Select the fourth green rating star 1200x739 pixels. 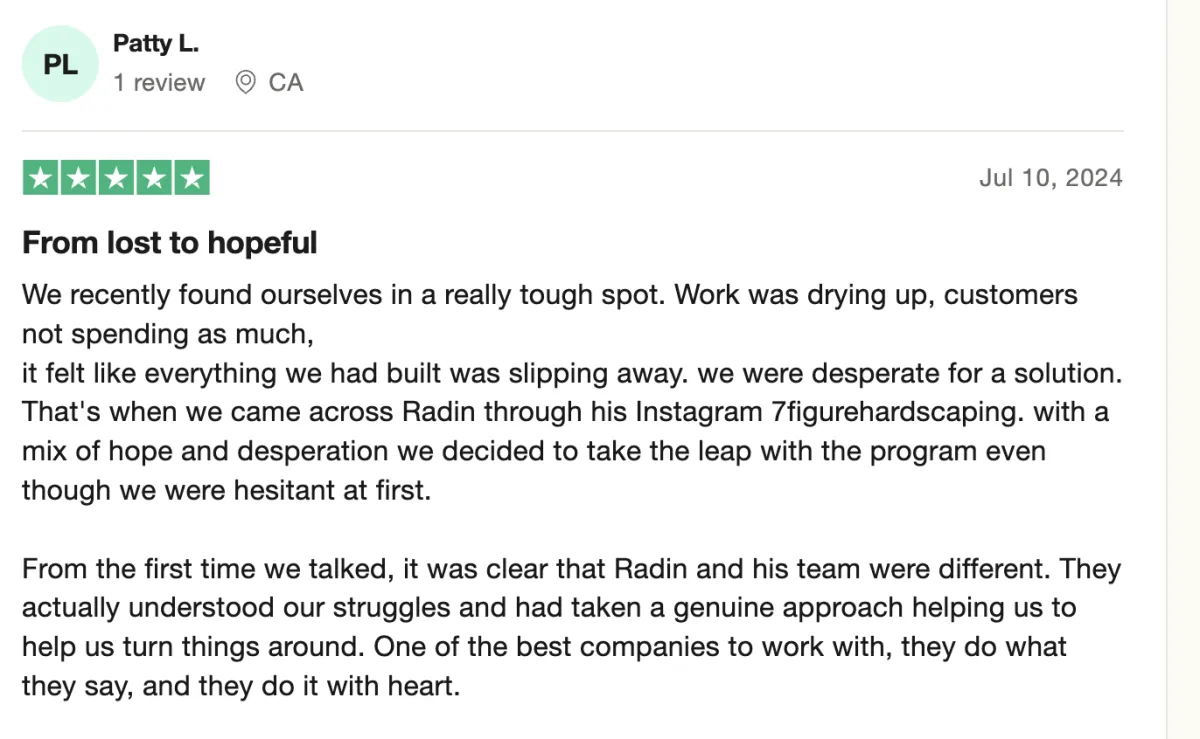pos(154,178)
